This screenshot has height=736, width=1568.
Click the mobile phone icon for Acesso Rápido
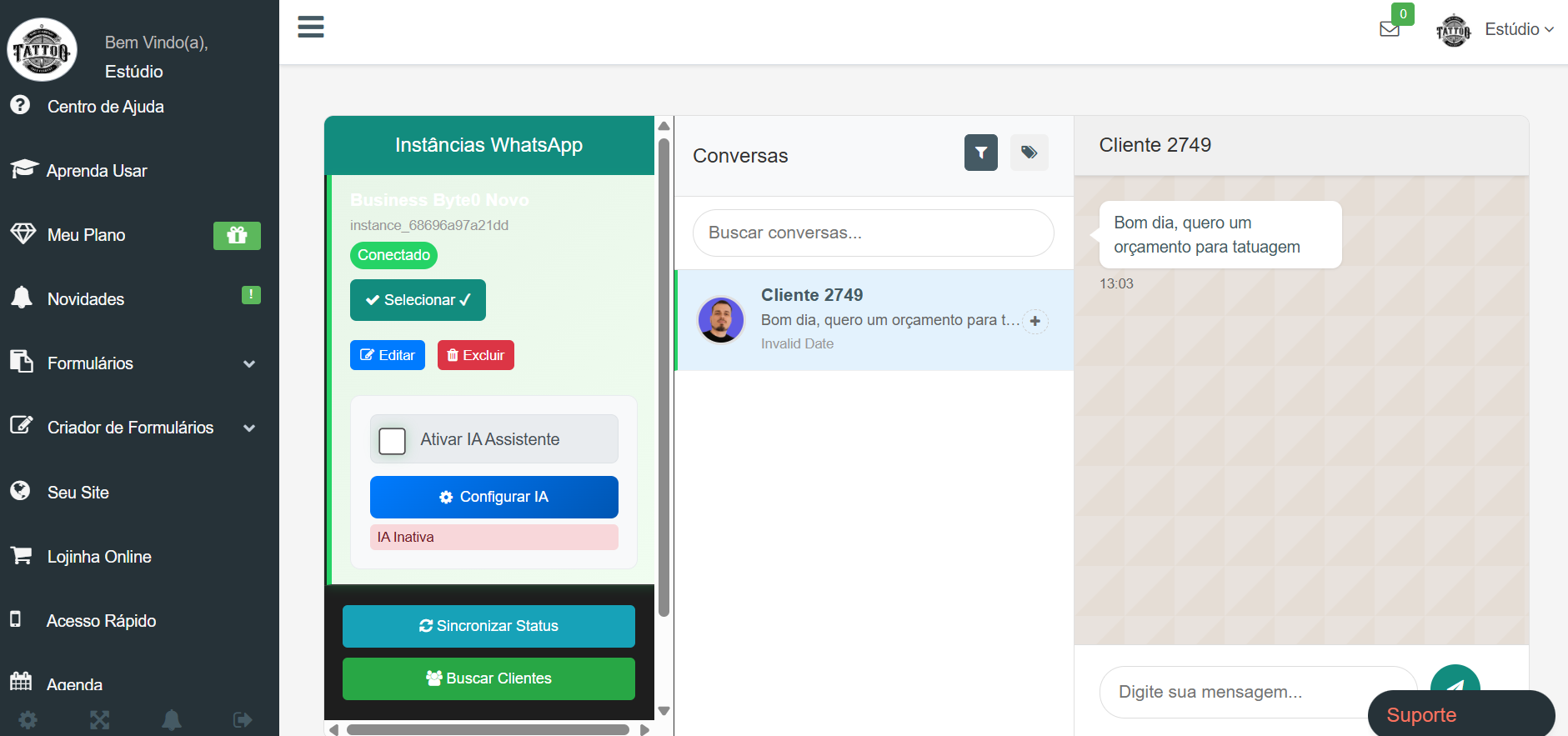tap(15, 619)
